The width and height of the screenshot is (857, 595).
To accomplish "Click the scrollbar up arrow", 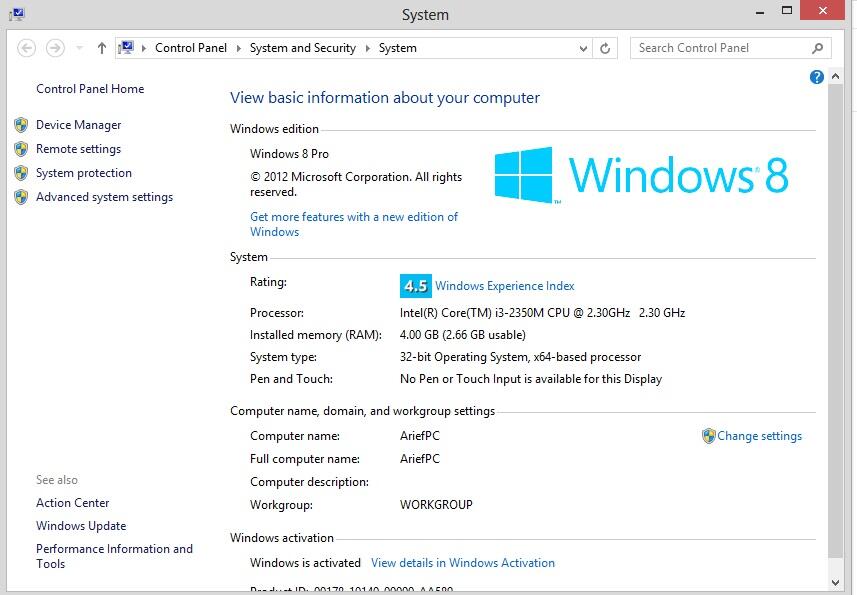I will [x=835, y=76].
